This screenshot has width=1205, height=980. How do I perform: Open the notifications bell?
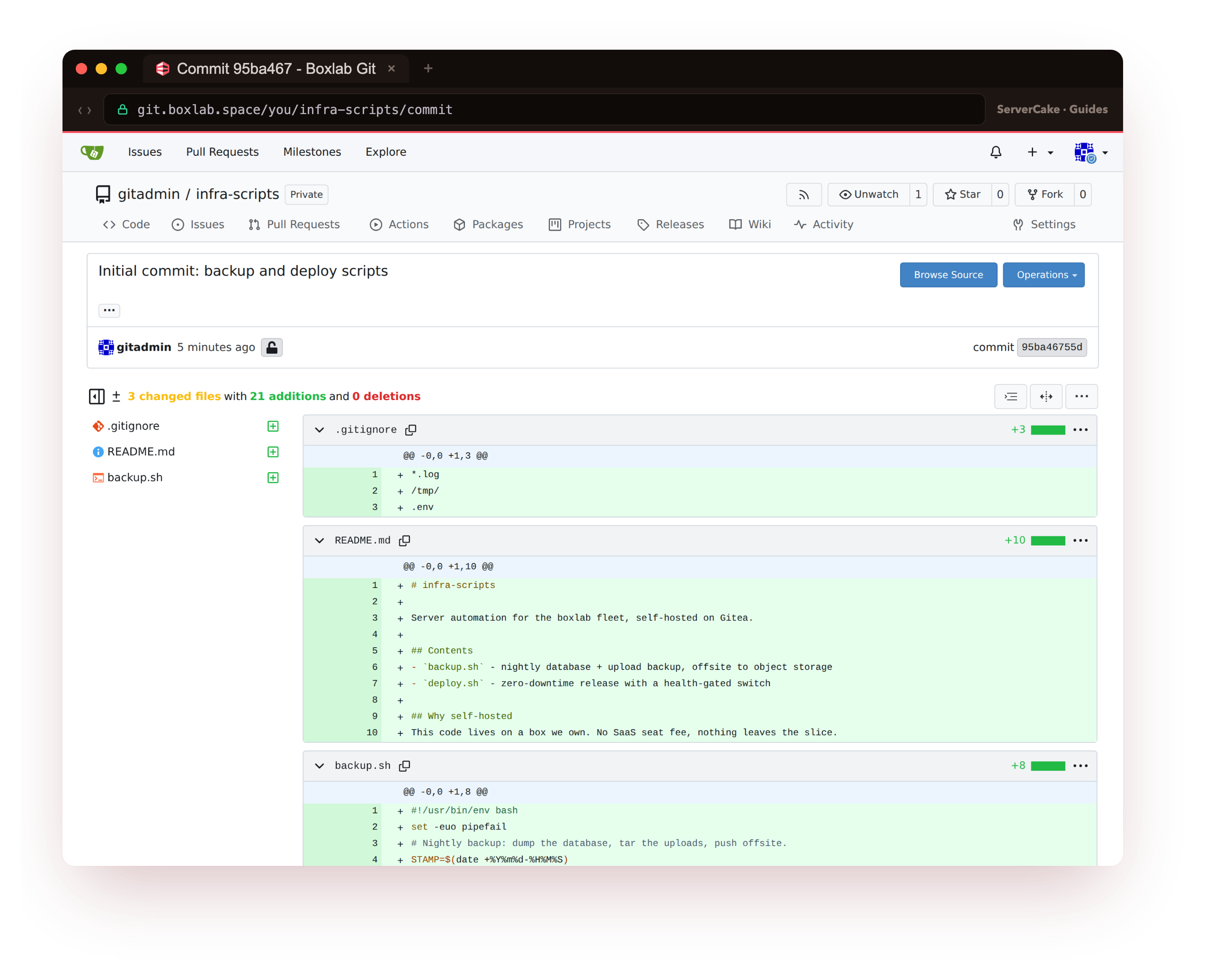[996, 152]
